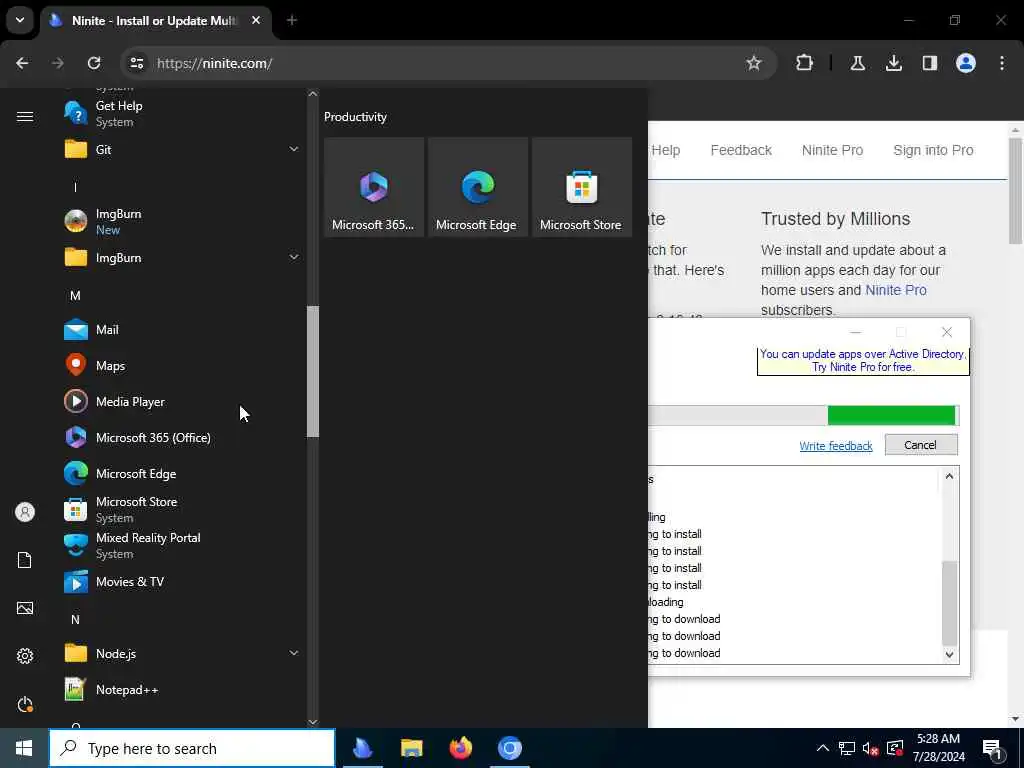This screenshot has height=768, width=1024.
Task: Open the Chrome profile avatar
Action: [x=966, y=63]
